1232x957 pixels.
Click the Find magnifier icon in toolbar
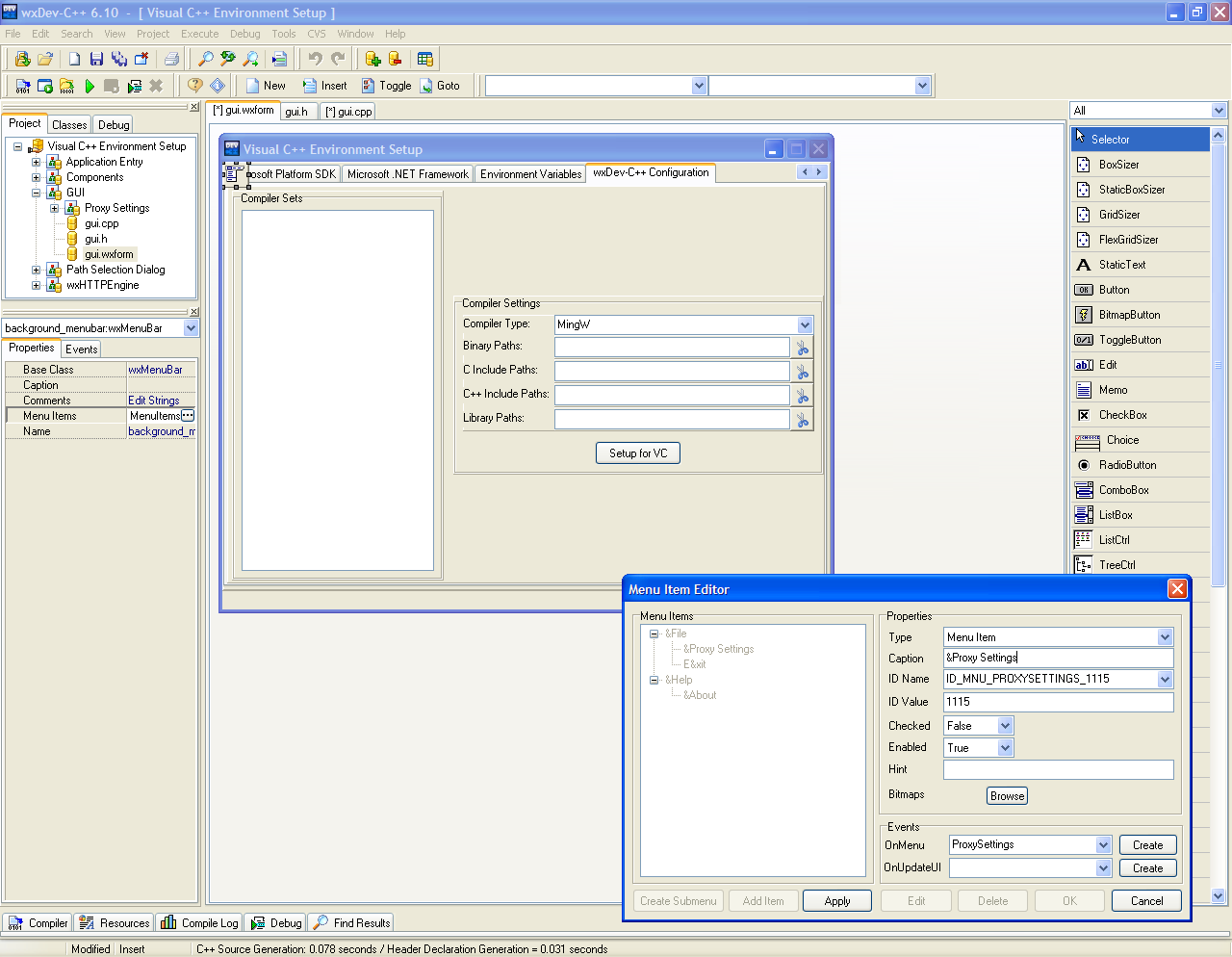[x=206, y=59]
